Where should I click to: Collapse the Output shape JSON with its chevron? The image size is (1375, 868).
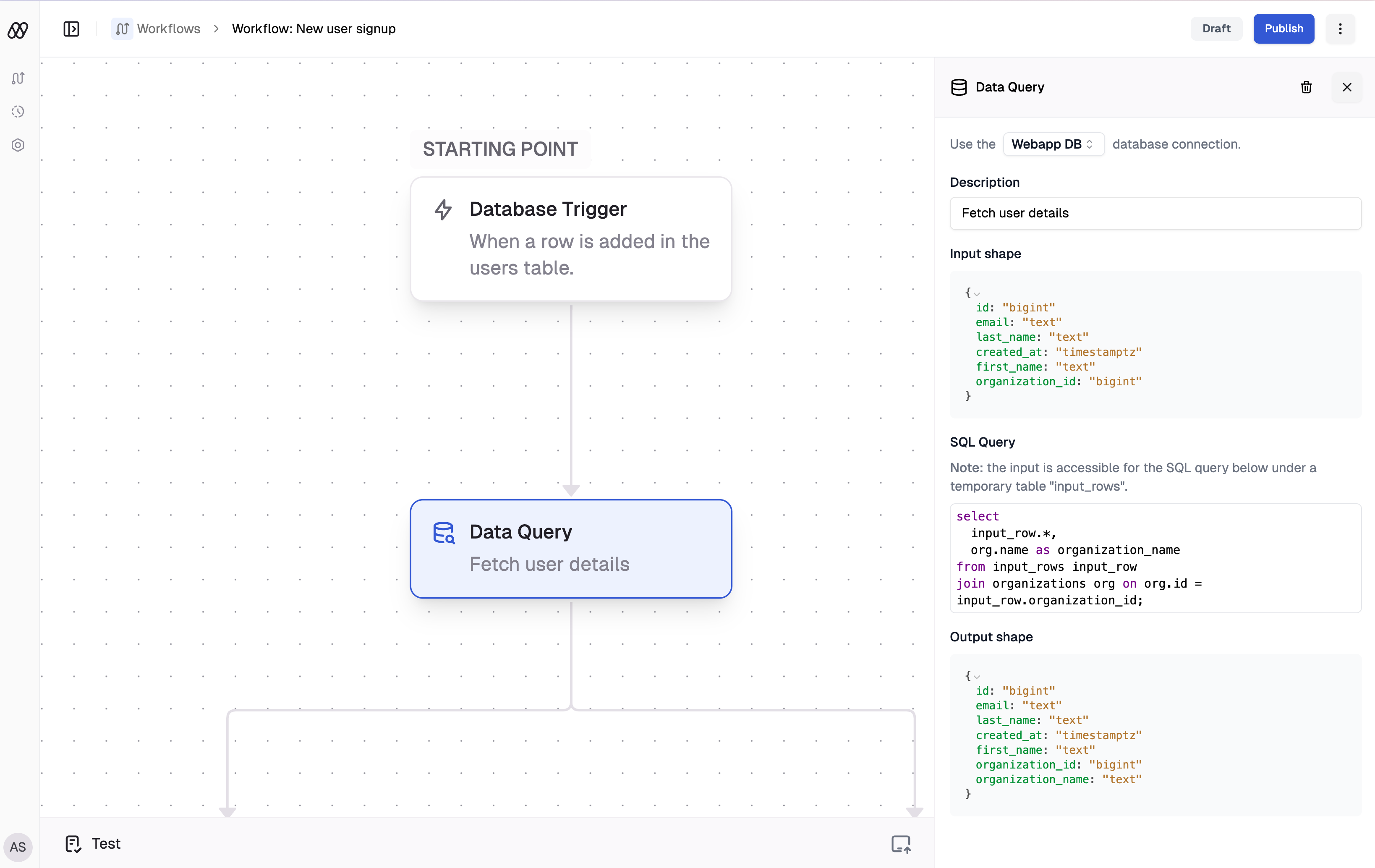coord(978,676)
